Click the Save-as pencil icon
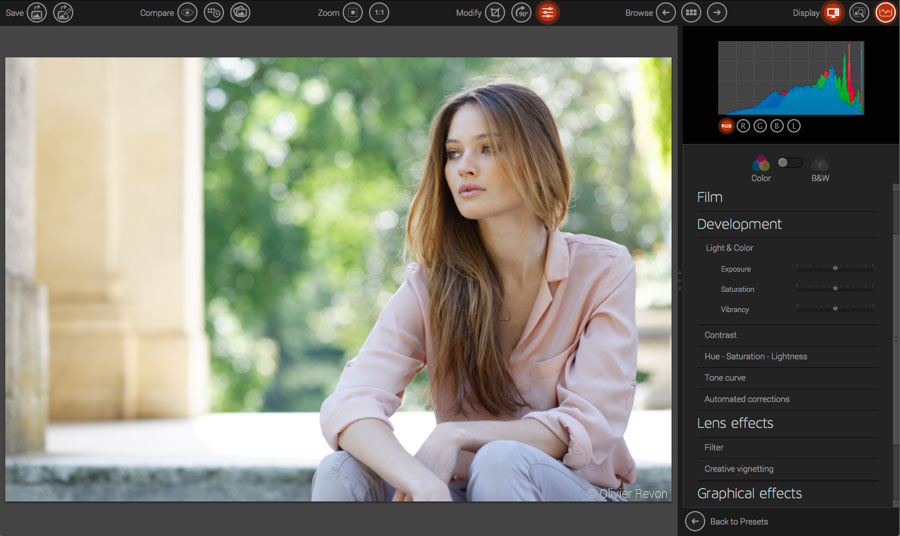 [63, 13]
